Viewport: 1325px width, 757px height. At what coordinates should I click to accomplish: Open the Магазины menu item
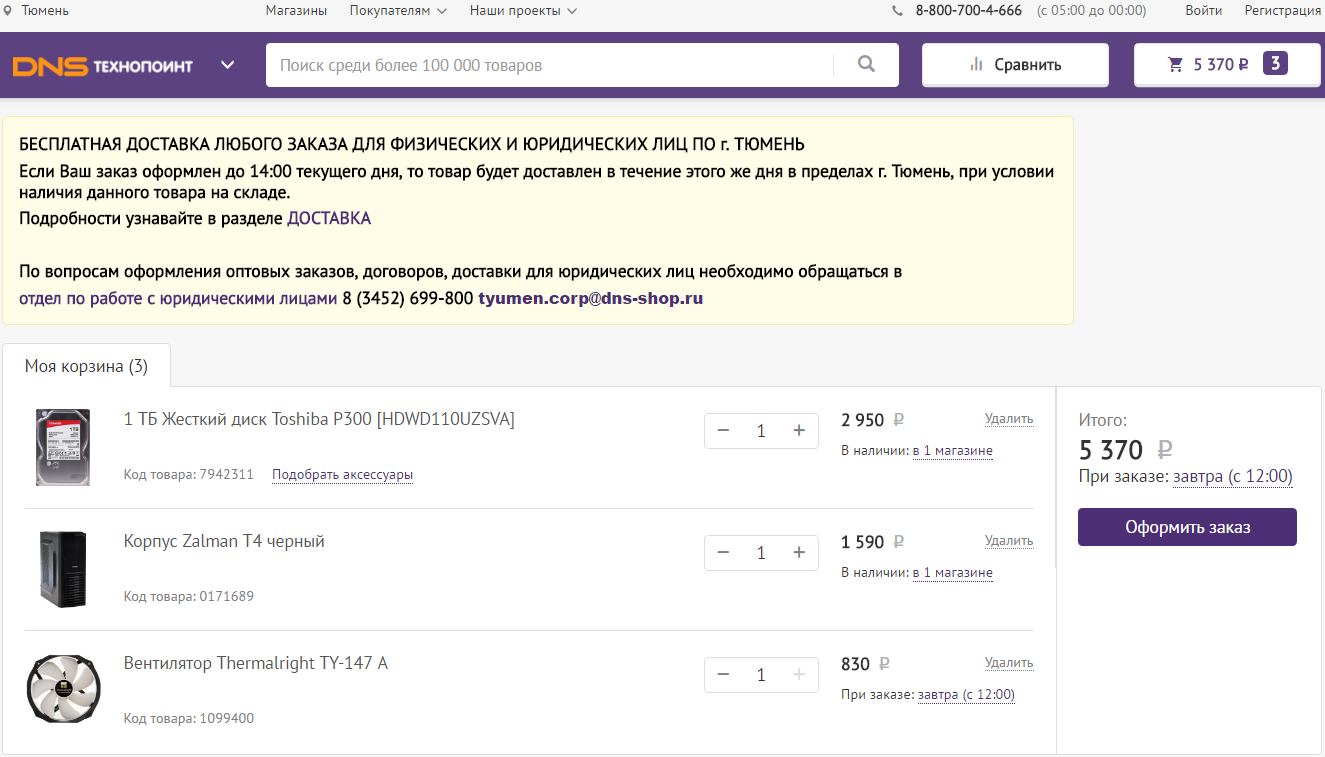coord(296,11)
